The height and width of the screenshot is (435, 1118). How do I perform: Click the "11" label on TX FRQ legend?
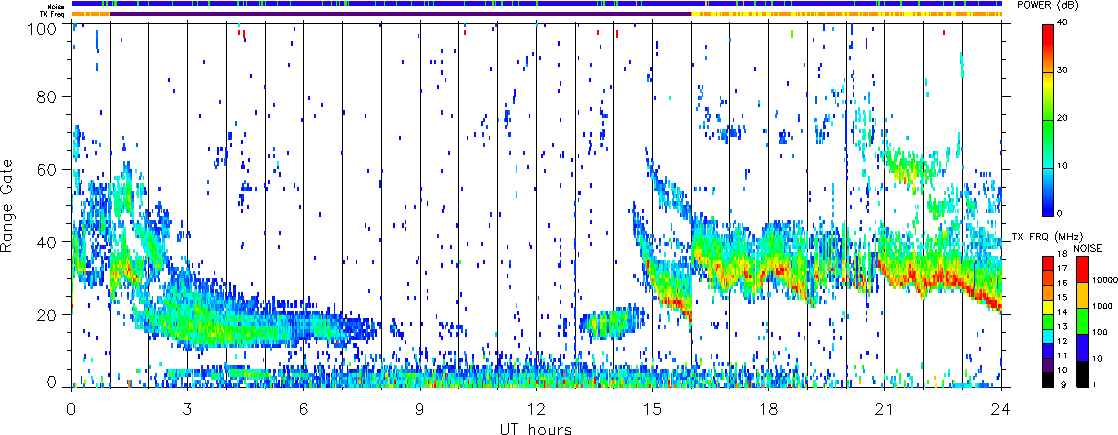coord(1063,355)
